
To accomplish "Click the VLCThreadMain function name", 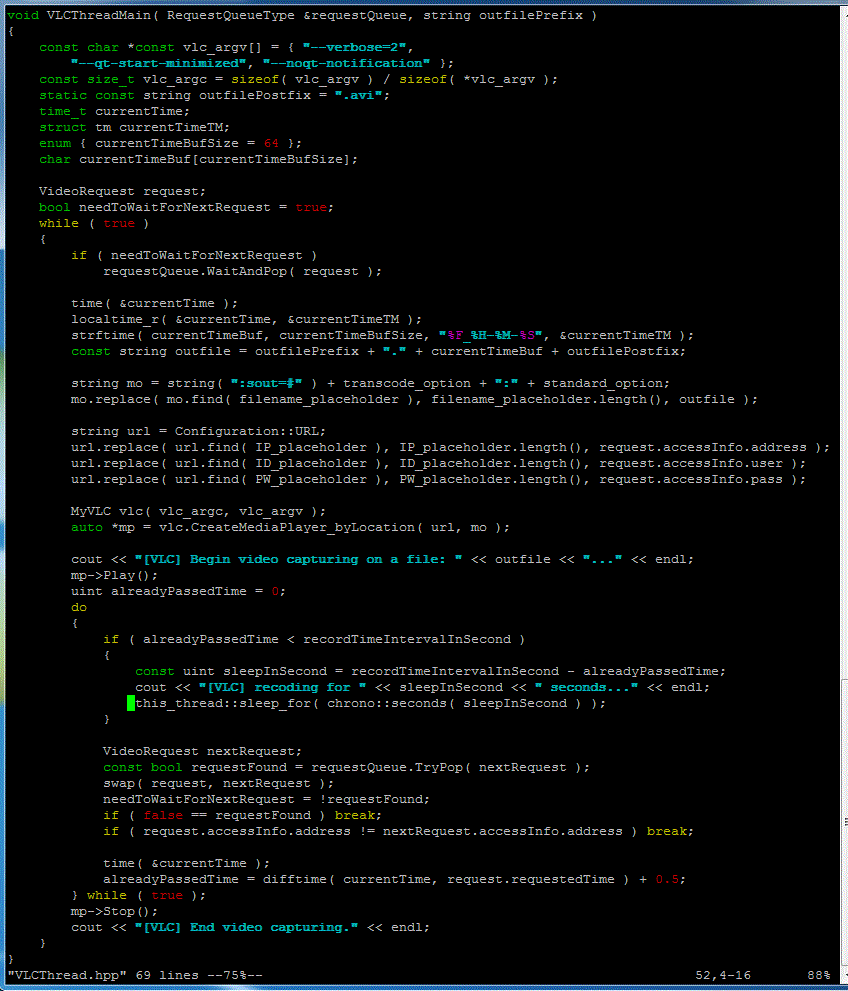I will 97,15.
